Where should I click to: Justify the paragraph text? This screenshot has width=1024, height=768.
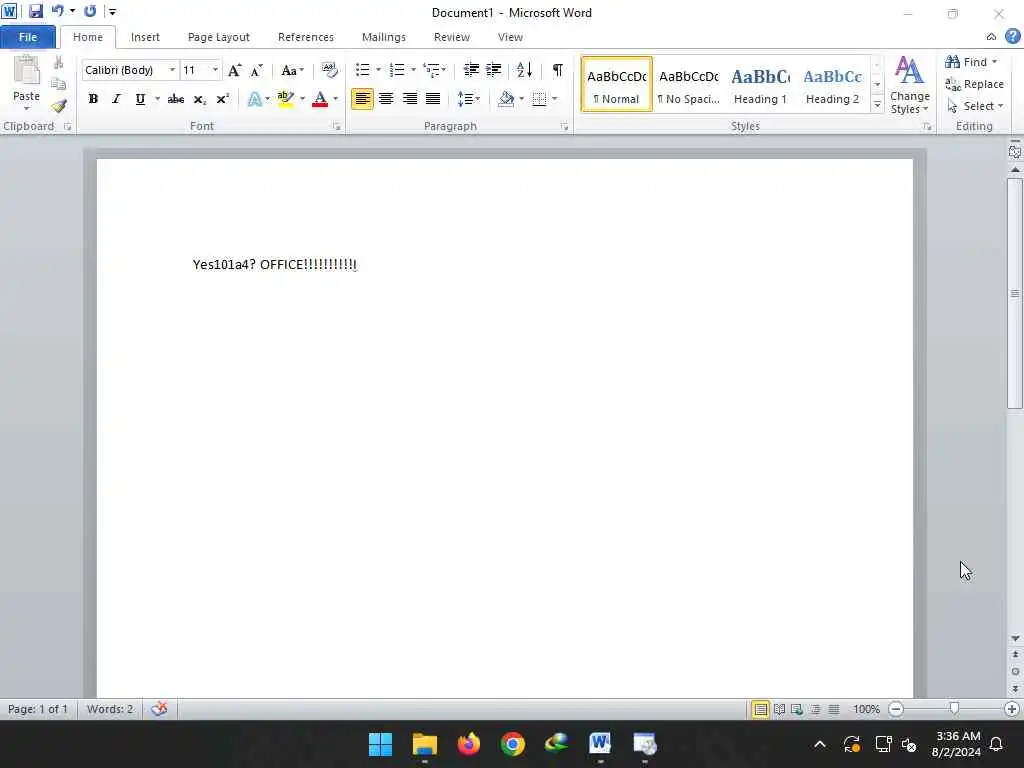click(x=433, y=99)
